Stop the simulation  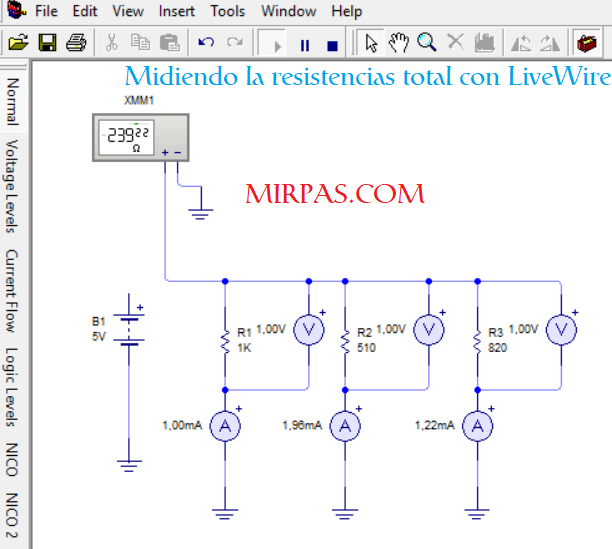332,46
